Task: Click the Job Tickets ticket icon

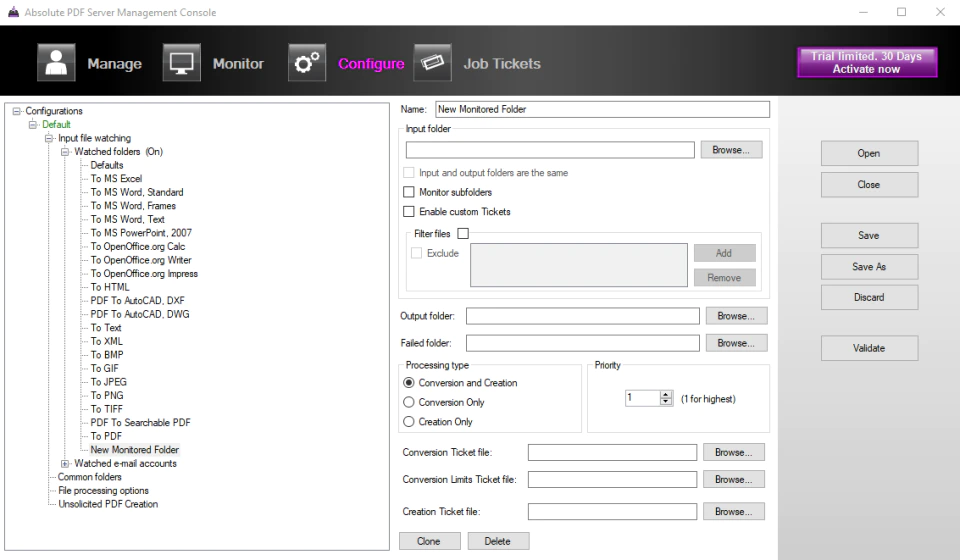Action: [432, 62]
